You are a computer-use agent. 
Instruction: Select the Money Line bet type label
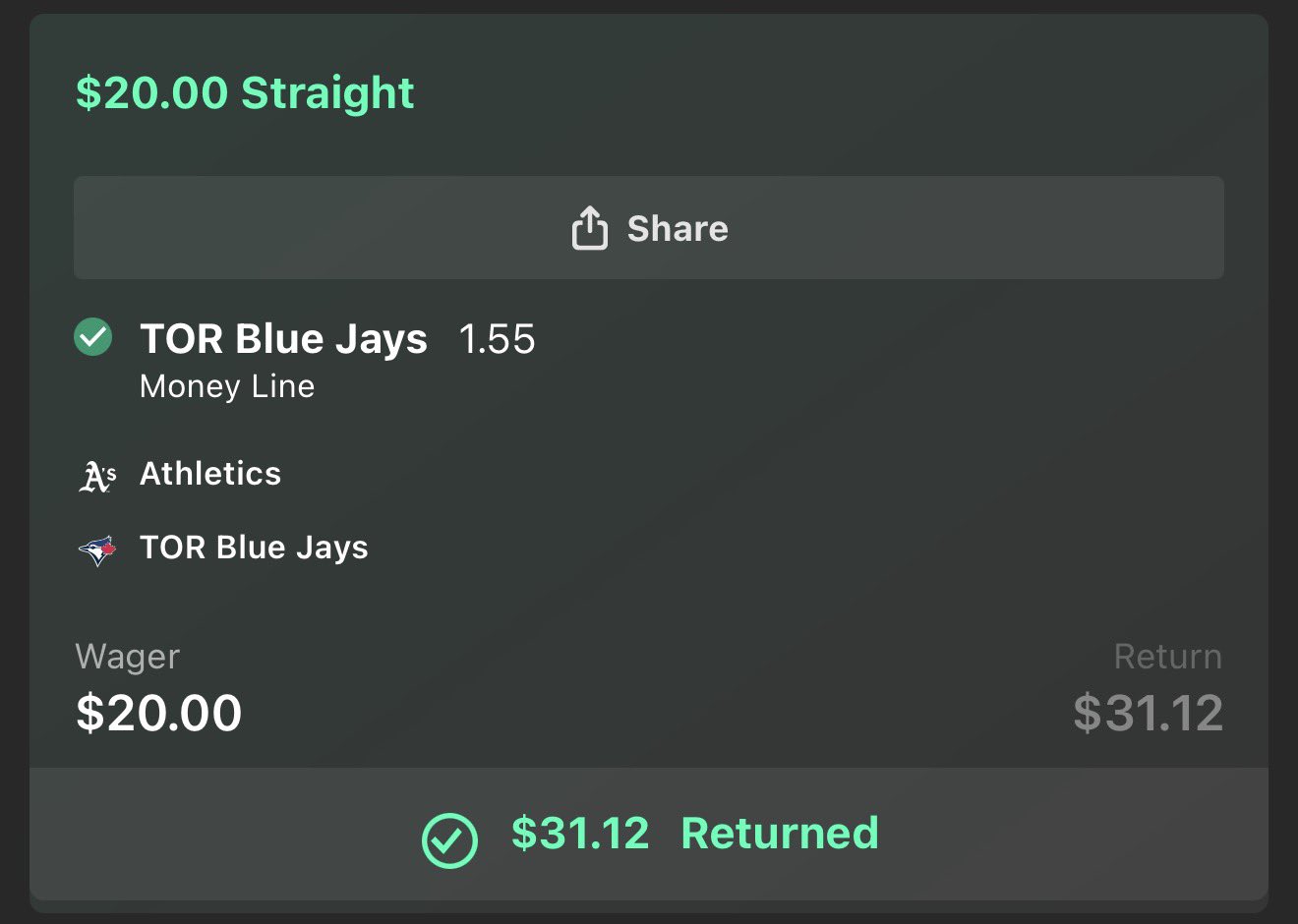click(x=227, y=386)
